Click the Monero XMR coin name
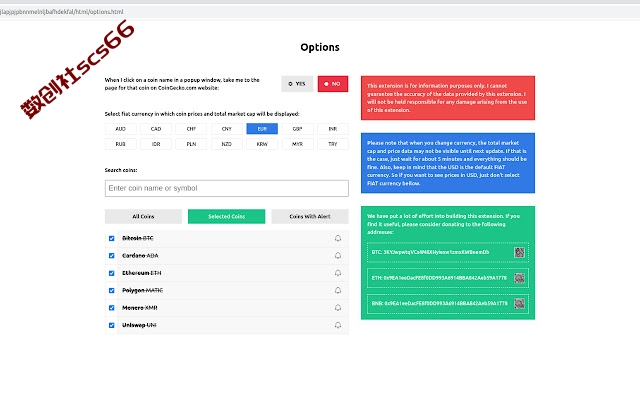 click(140, 308)
